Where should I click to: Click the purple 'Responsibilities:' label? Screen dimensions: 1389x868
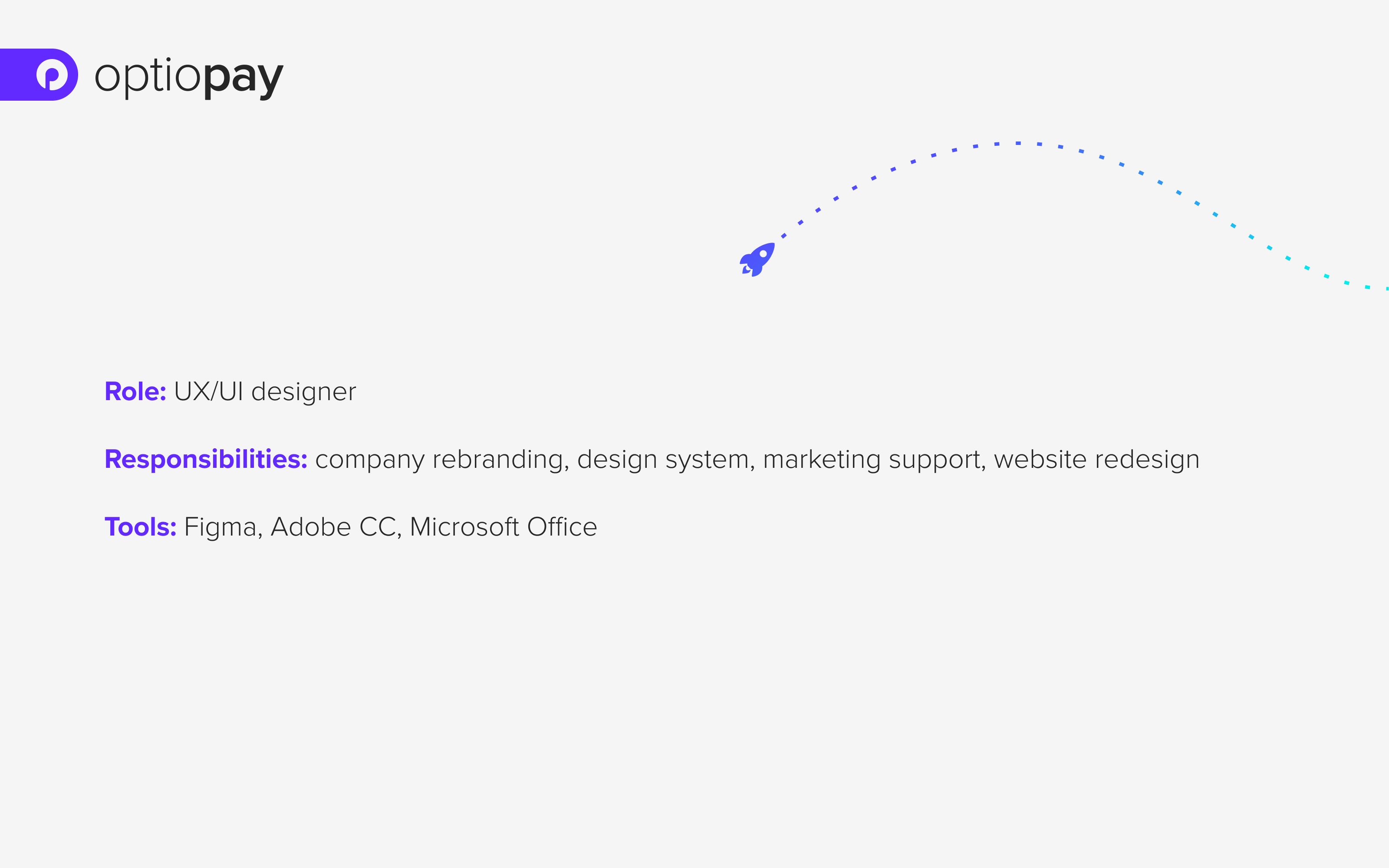(x=206, y=459)
